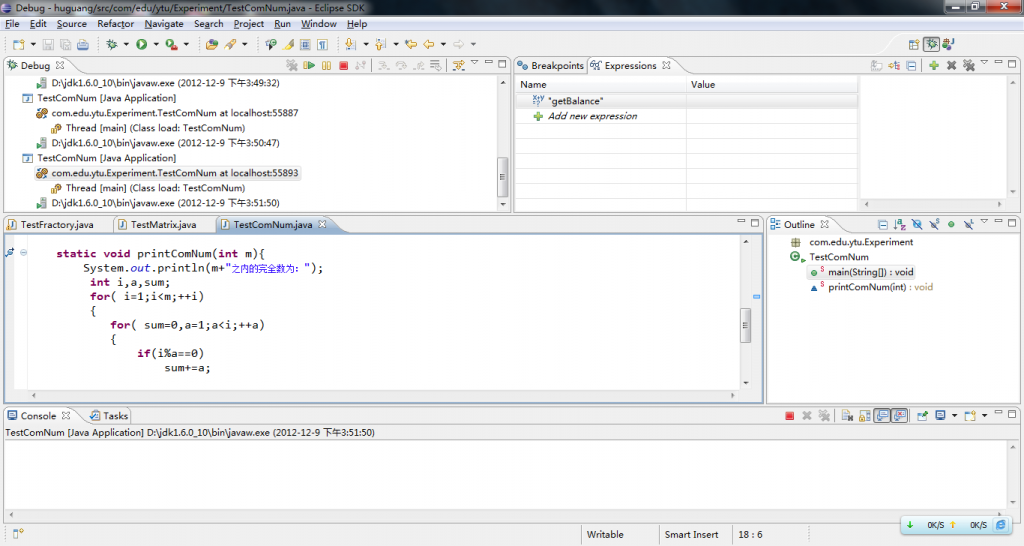This screenshot has height=546, width=1024.
Task: Click the editor vertical scrollbar thumb
Action: (745, 325)
